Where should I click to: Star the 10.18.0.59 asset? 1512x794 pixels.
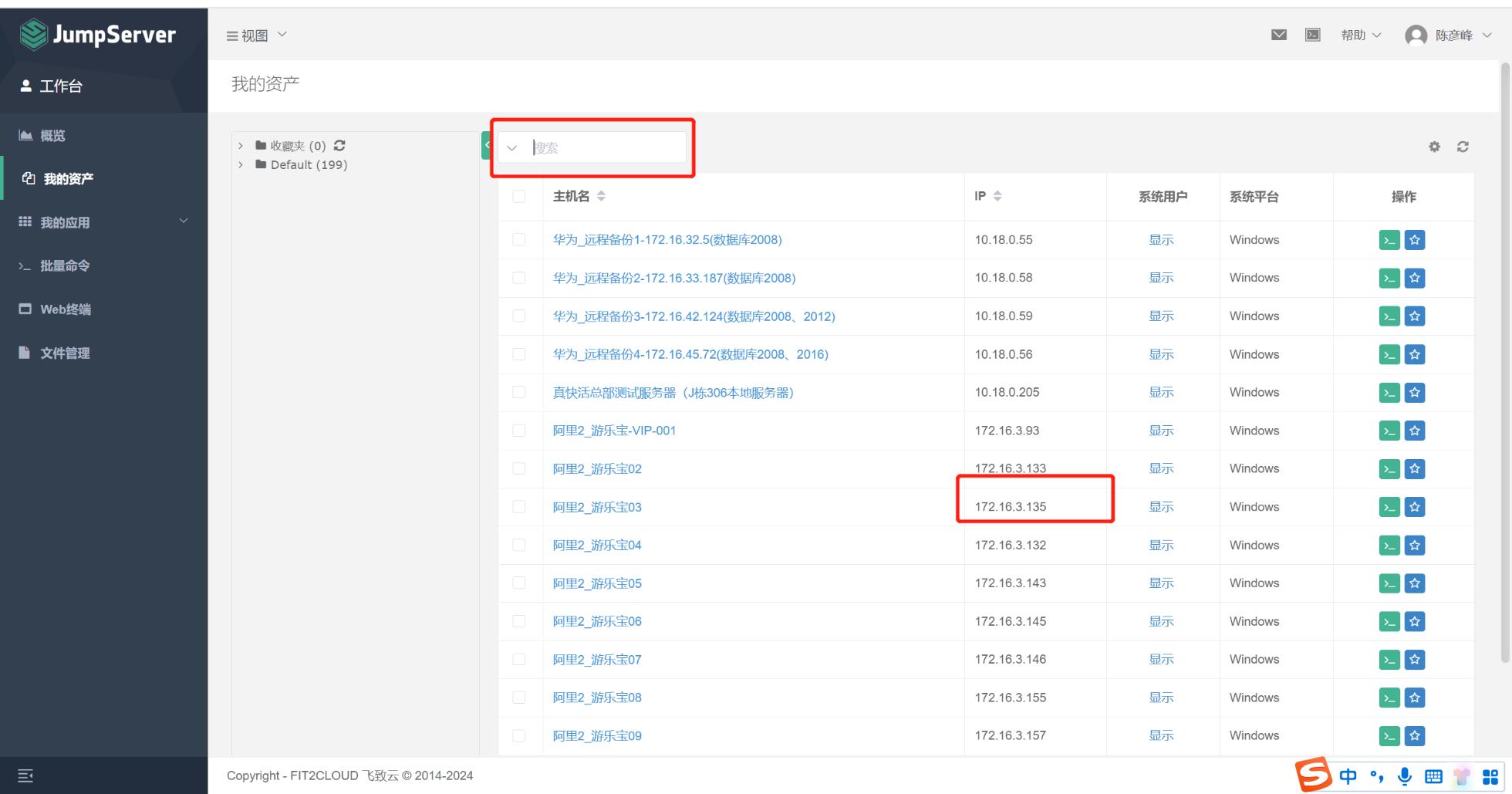click(1415, 316)
